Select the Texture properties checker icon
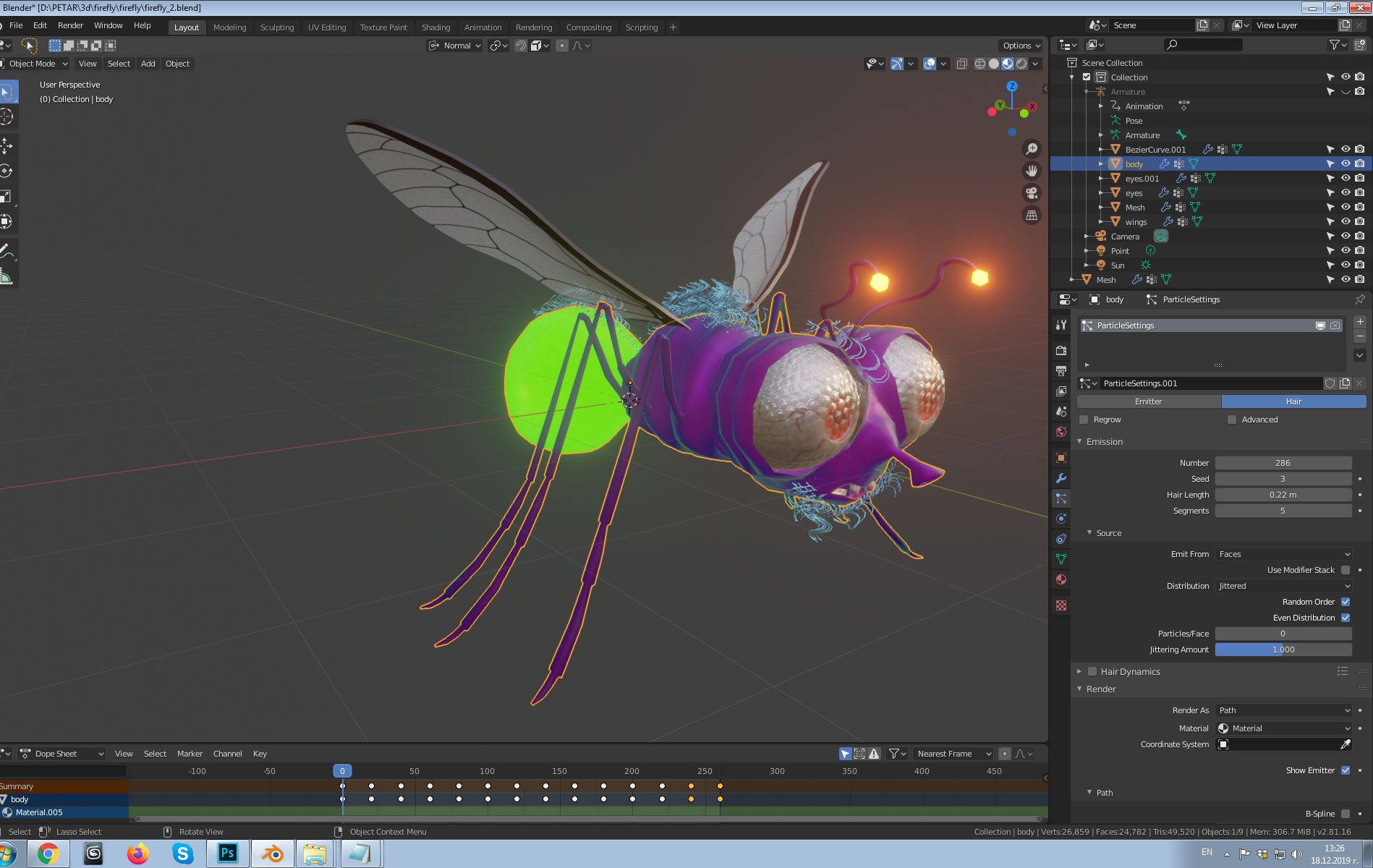This screenshot has height=868, width=1373. 1060,605
